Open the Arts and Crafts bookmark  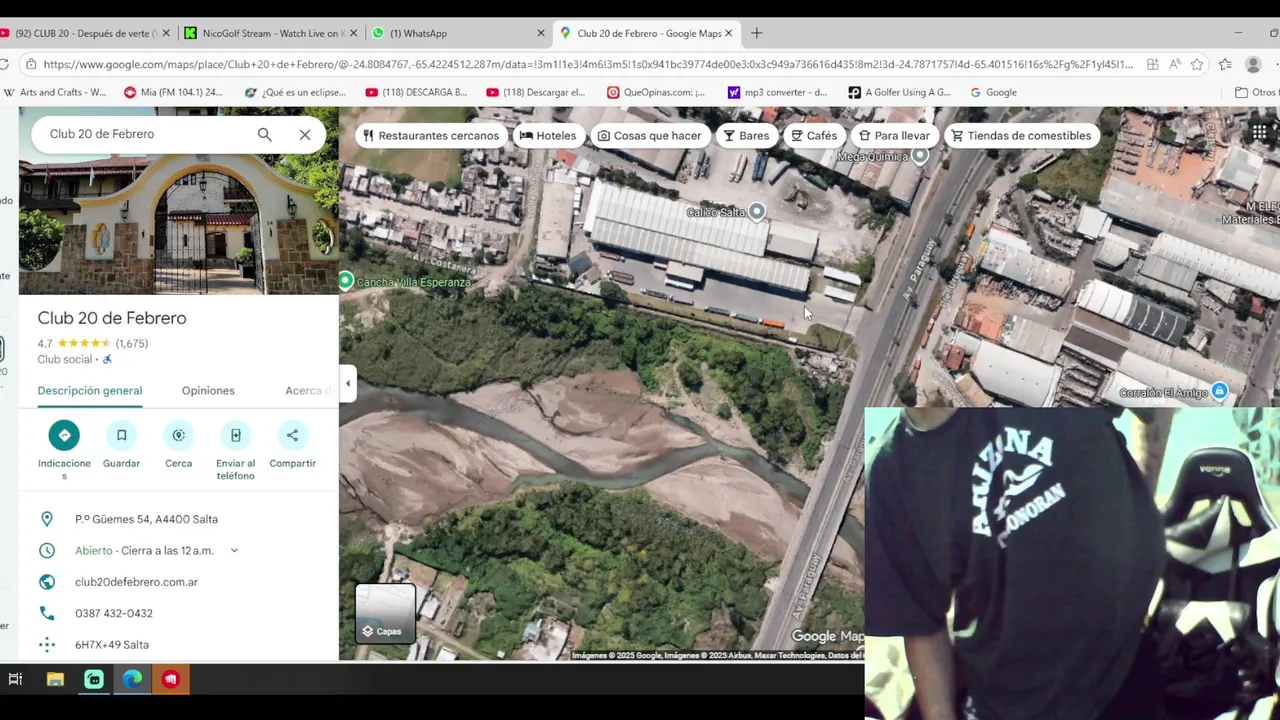[x=55, y=92]
